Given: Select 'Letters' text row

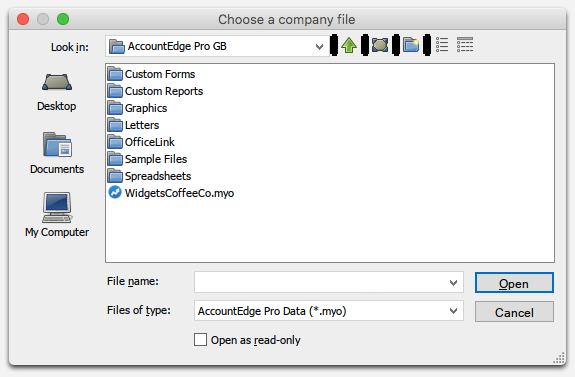Looking at the screenshot, I should tap(142, 125).
